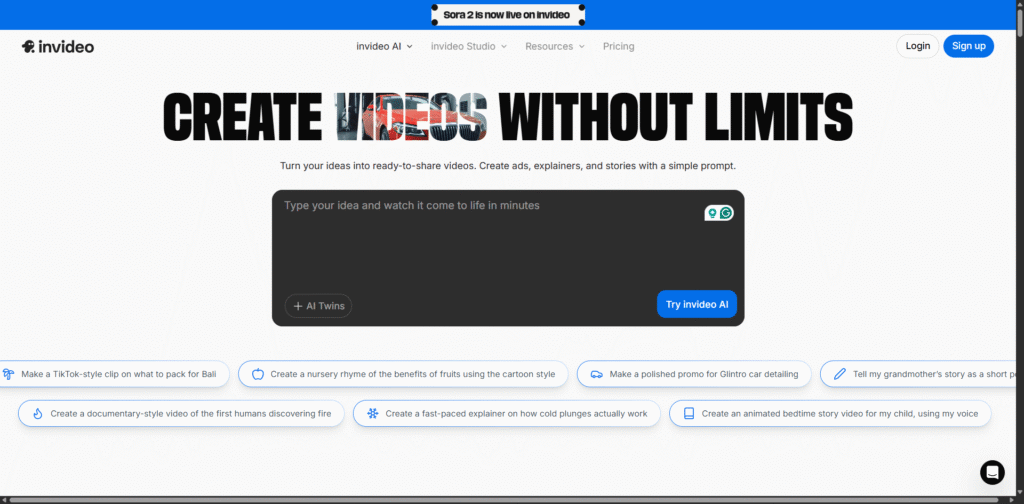
Task: Click the car icon on the Glintro promo chip
Action: (596, 374)
